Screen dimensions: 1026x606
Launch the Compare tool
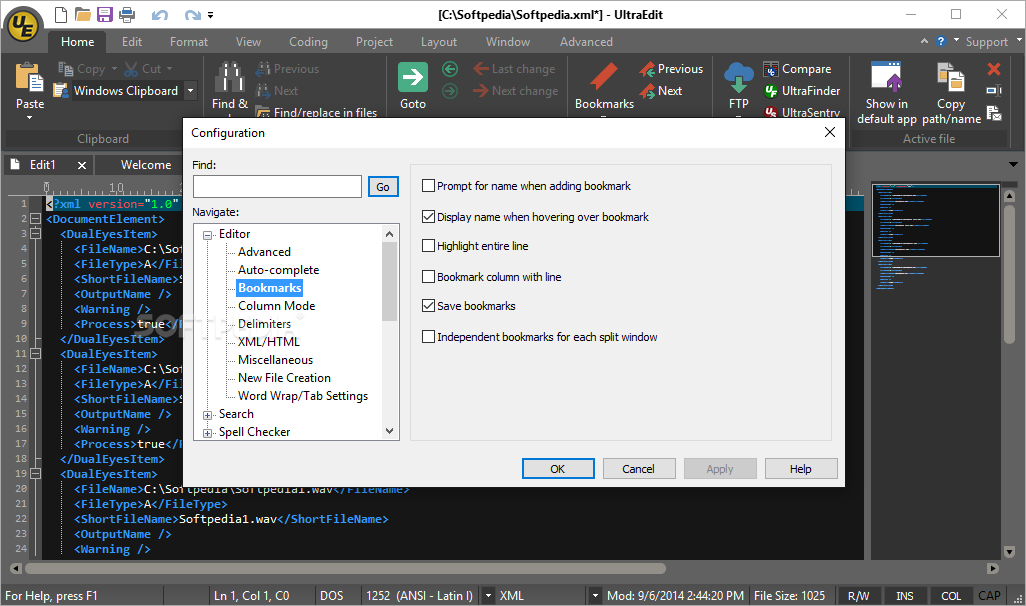coord(797,69)
